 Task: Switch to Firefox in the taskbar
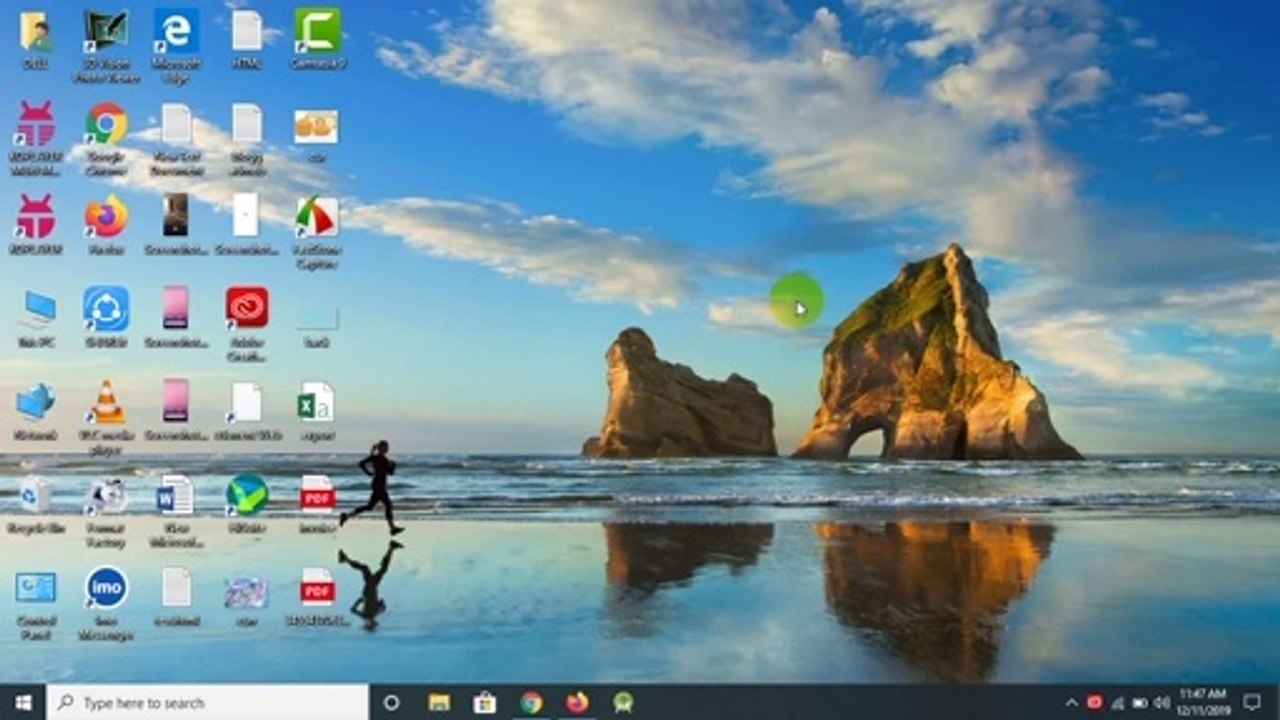coord(577,703)
